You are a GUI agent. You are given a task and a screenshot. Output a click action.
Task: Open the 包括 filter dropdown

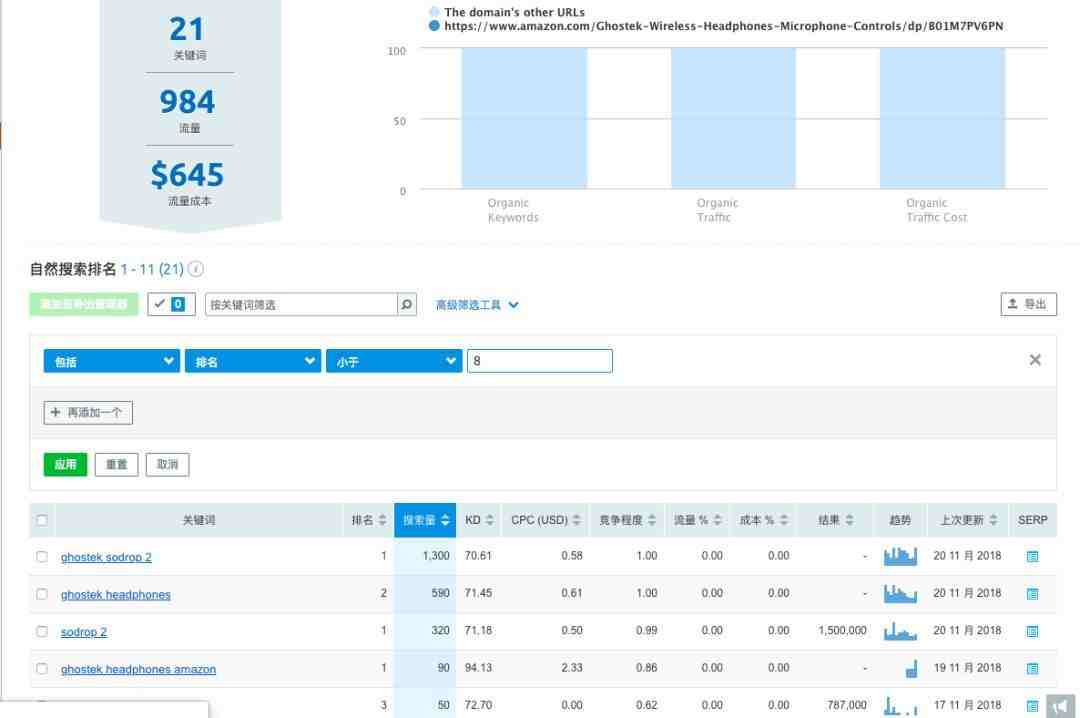click(x=112, y=361)
